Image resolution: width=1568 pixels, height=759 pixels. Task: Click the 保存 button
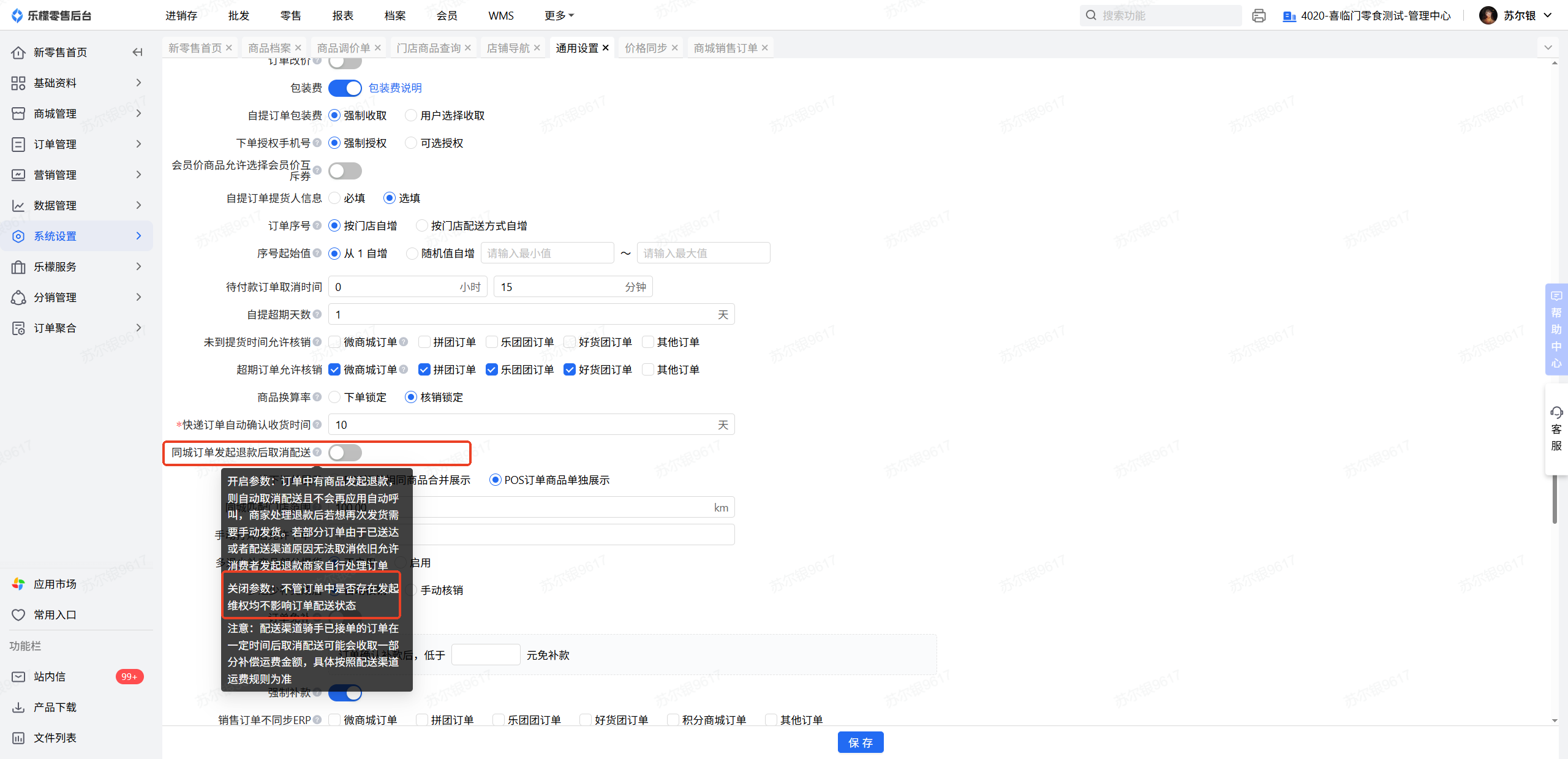[x=860, y=742]
